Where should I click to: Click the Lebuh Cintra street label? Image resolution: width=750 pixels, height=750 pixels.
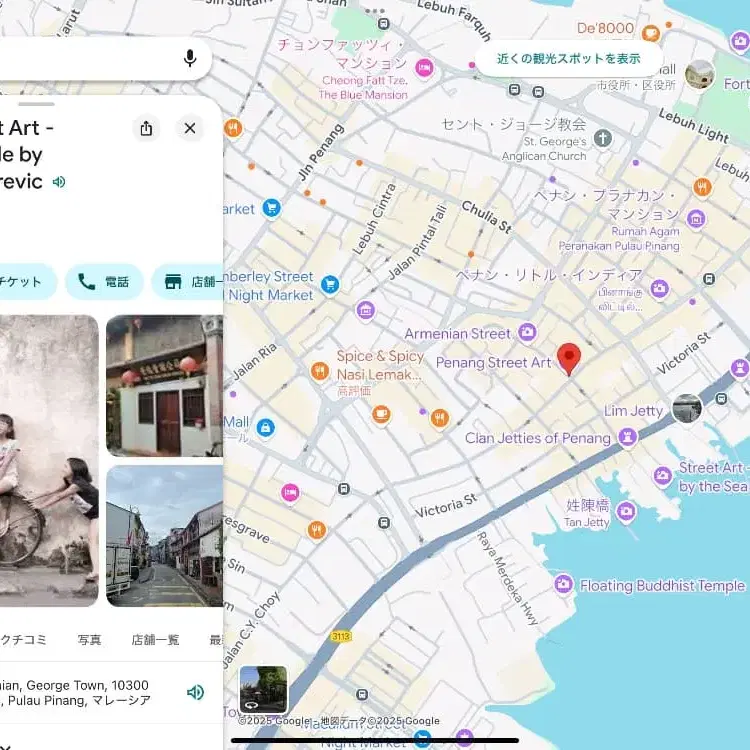coord(374,219)
